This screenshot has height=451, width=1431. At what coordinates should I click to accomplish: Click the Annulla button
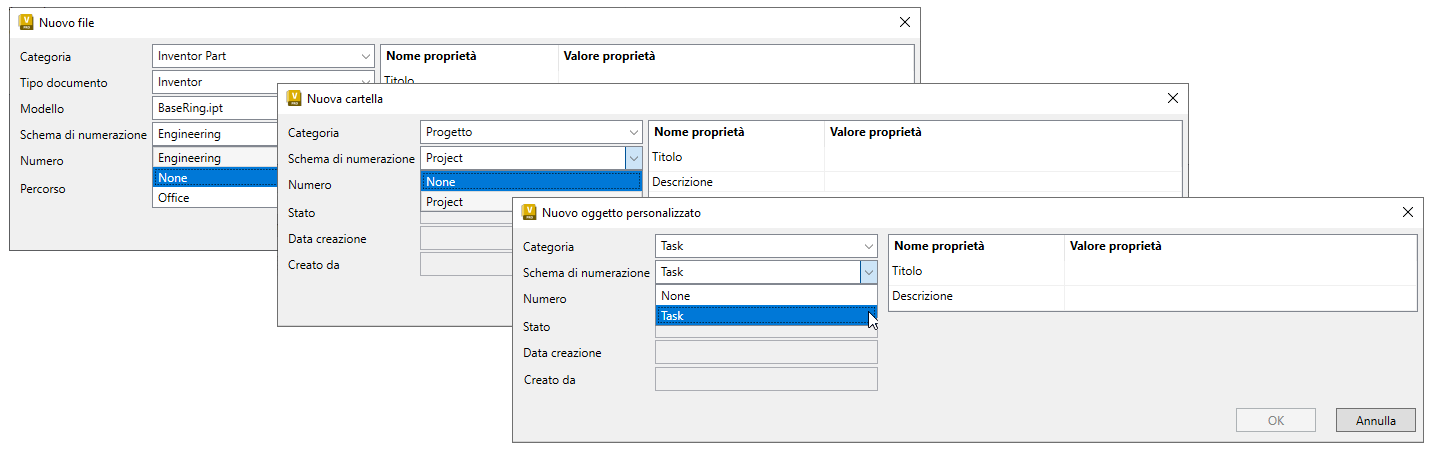[x=1375, y=421]
